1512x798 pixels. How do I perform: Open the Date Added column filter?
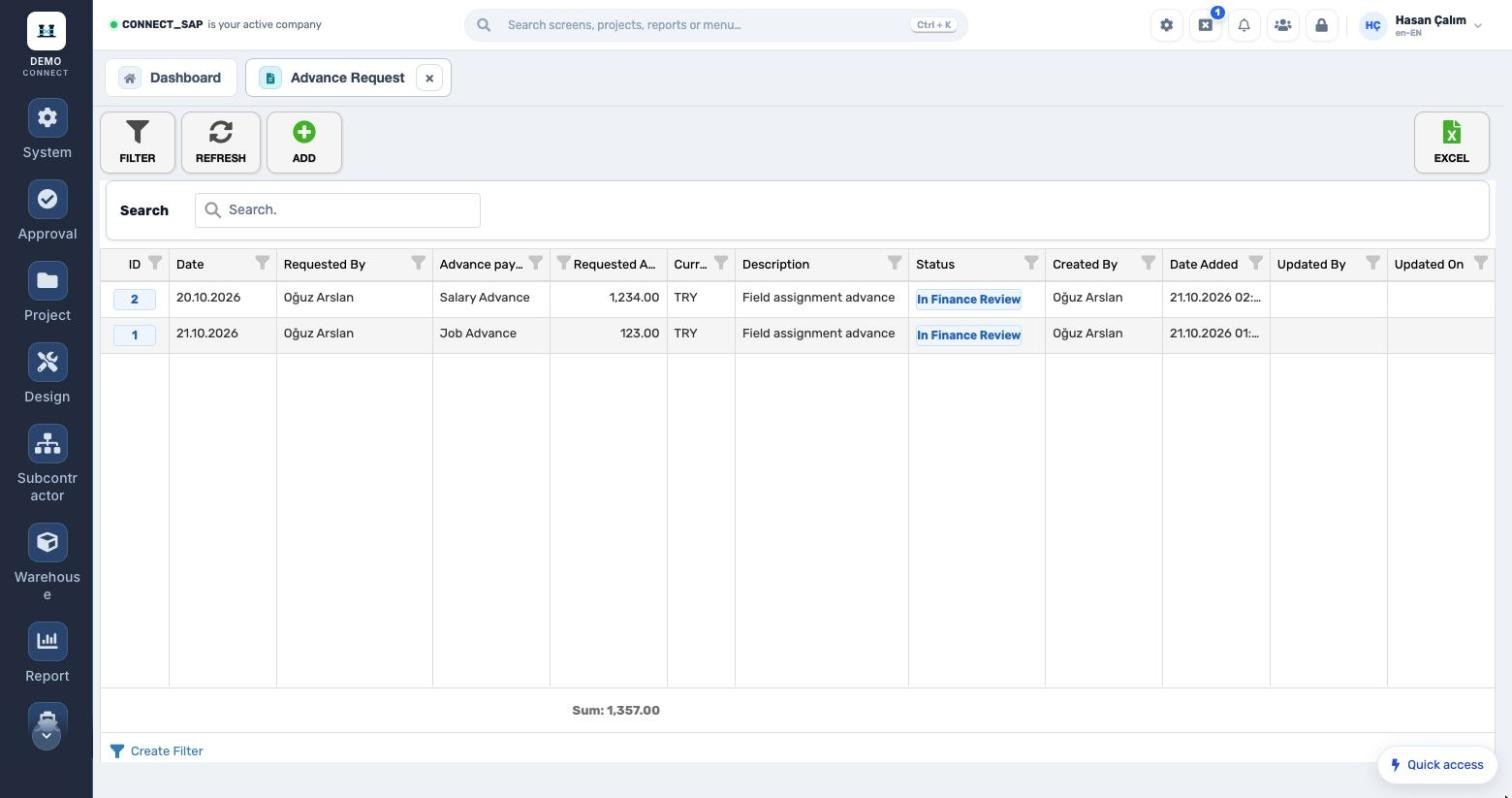[x=1255, y=263]
